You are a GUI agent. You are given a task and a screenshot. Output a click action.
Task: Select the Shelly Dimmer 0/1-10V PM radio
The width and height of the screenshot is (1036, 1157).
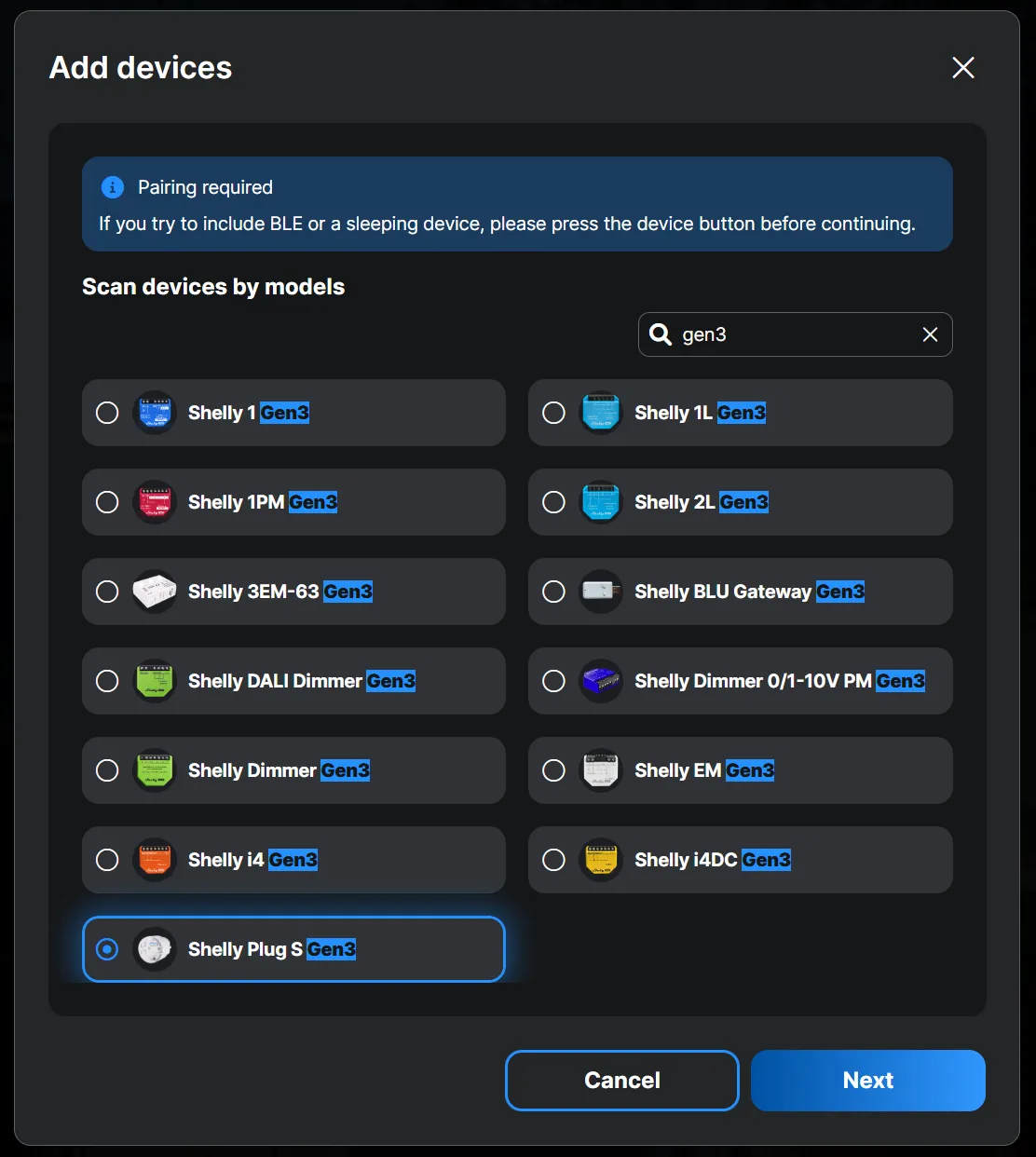pos(553,681)
